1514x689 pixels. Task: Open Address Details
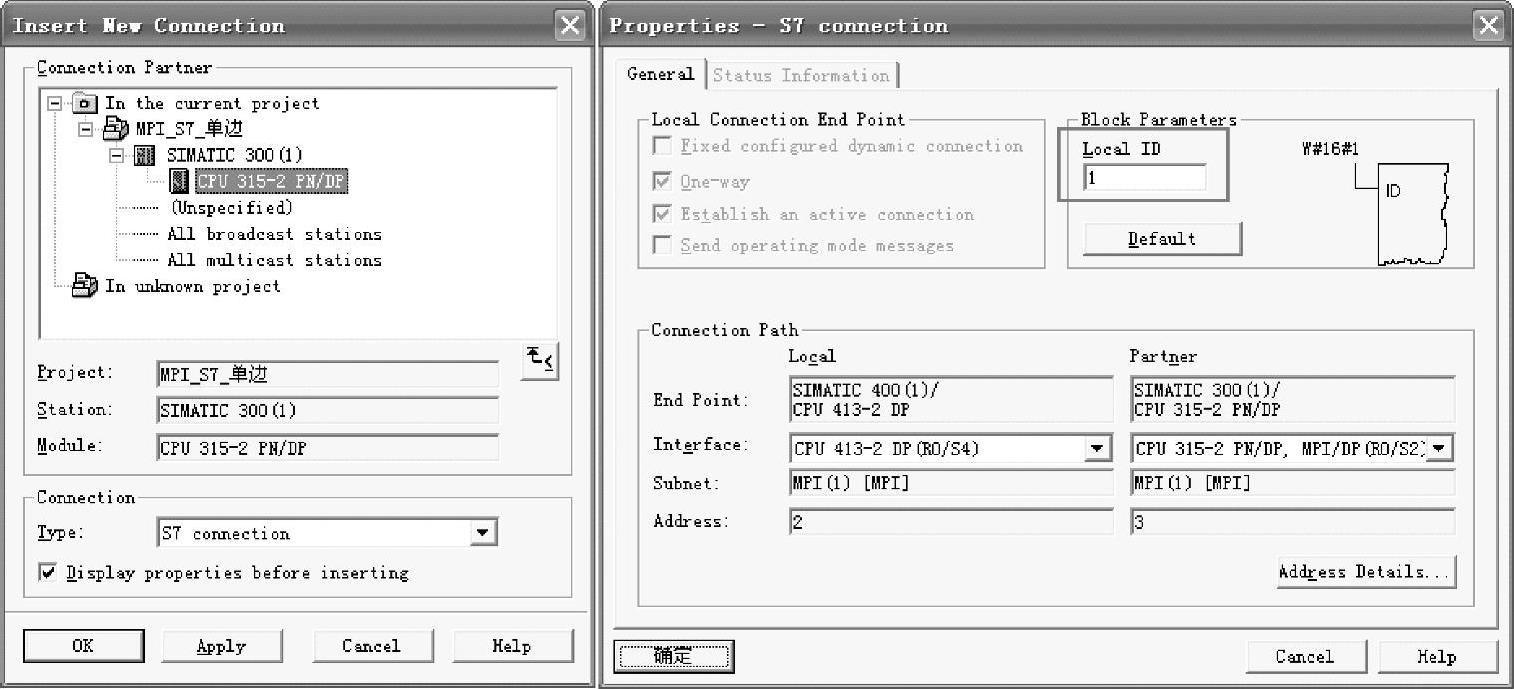[x=1366, y=572]
